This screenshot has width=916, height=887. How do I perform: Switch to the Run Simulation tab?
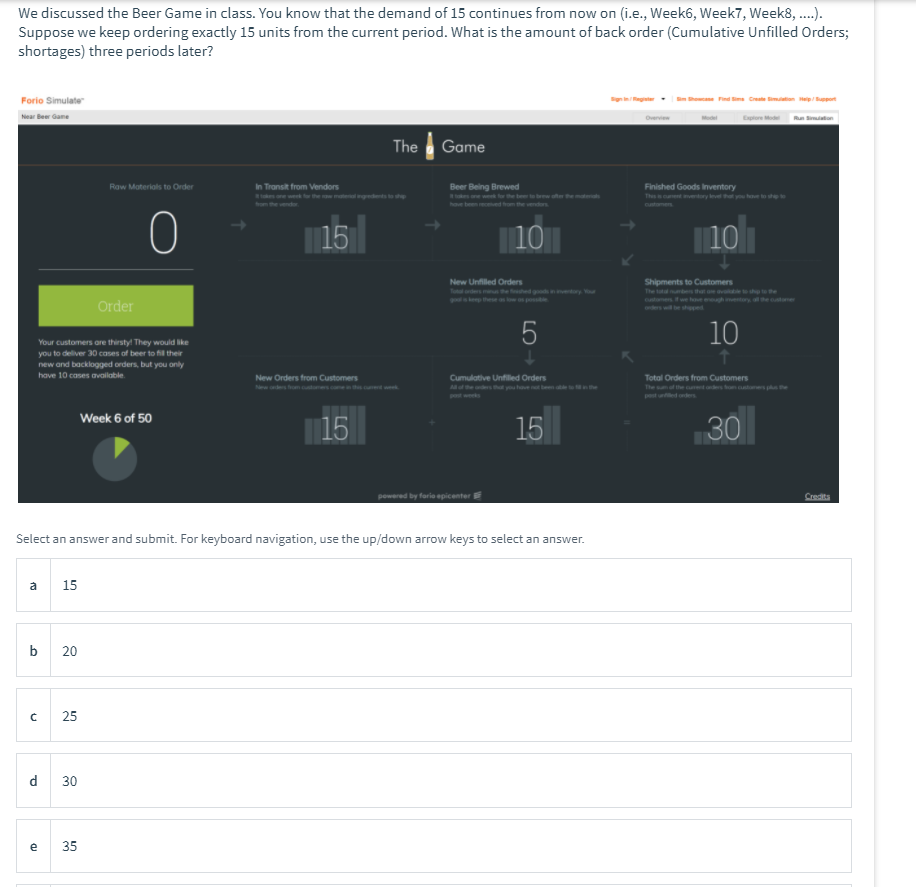pos(813,117)
